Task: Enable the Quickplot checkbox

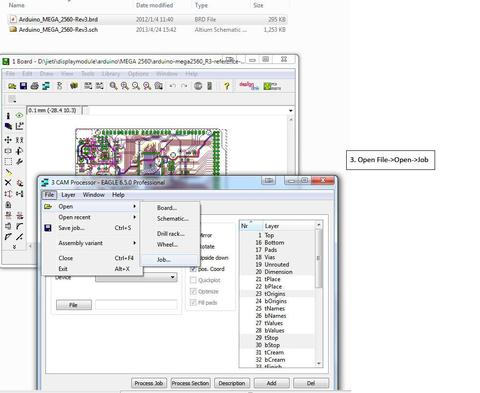Action: coord(193,280)
